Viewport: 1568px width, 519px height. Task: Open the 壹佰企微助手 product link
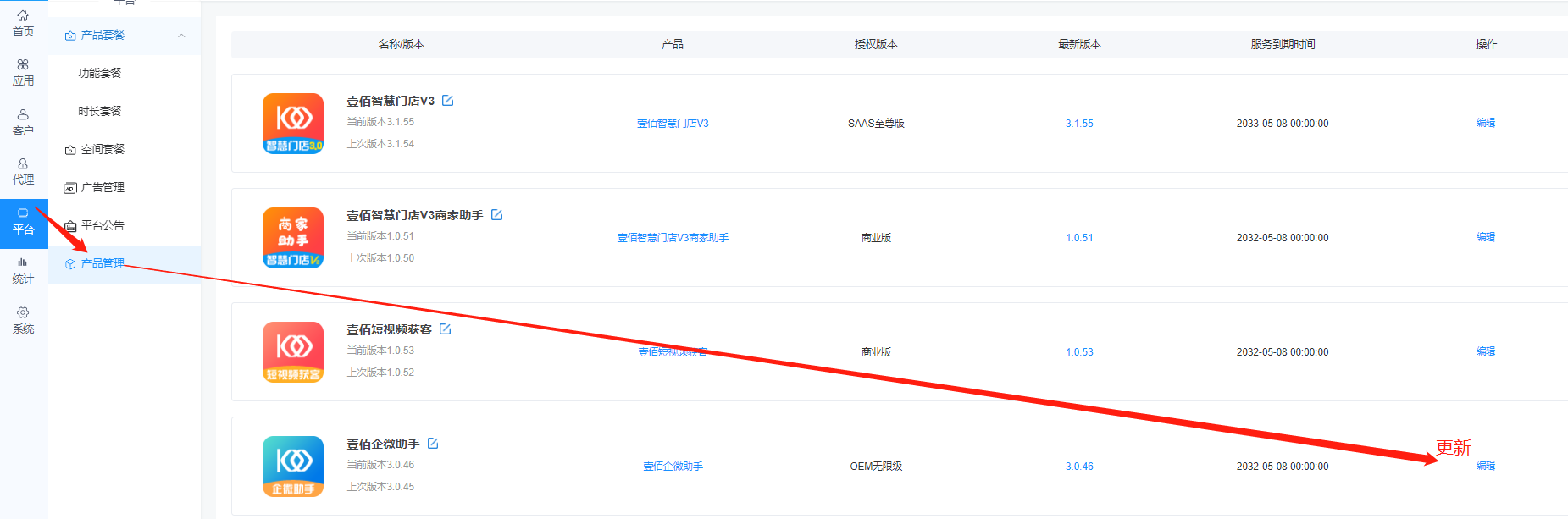pyautogui.click(x=673, y=467)
